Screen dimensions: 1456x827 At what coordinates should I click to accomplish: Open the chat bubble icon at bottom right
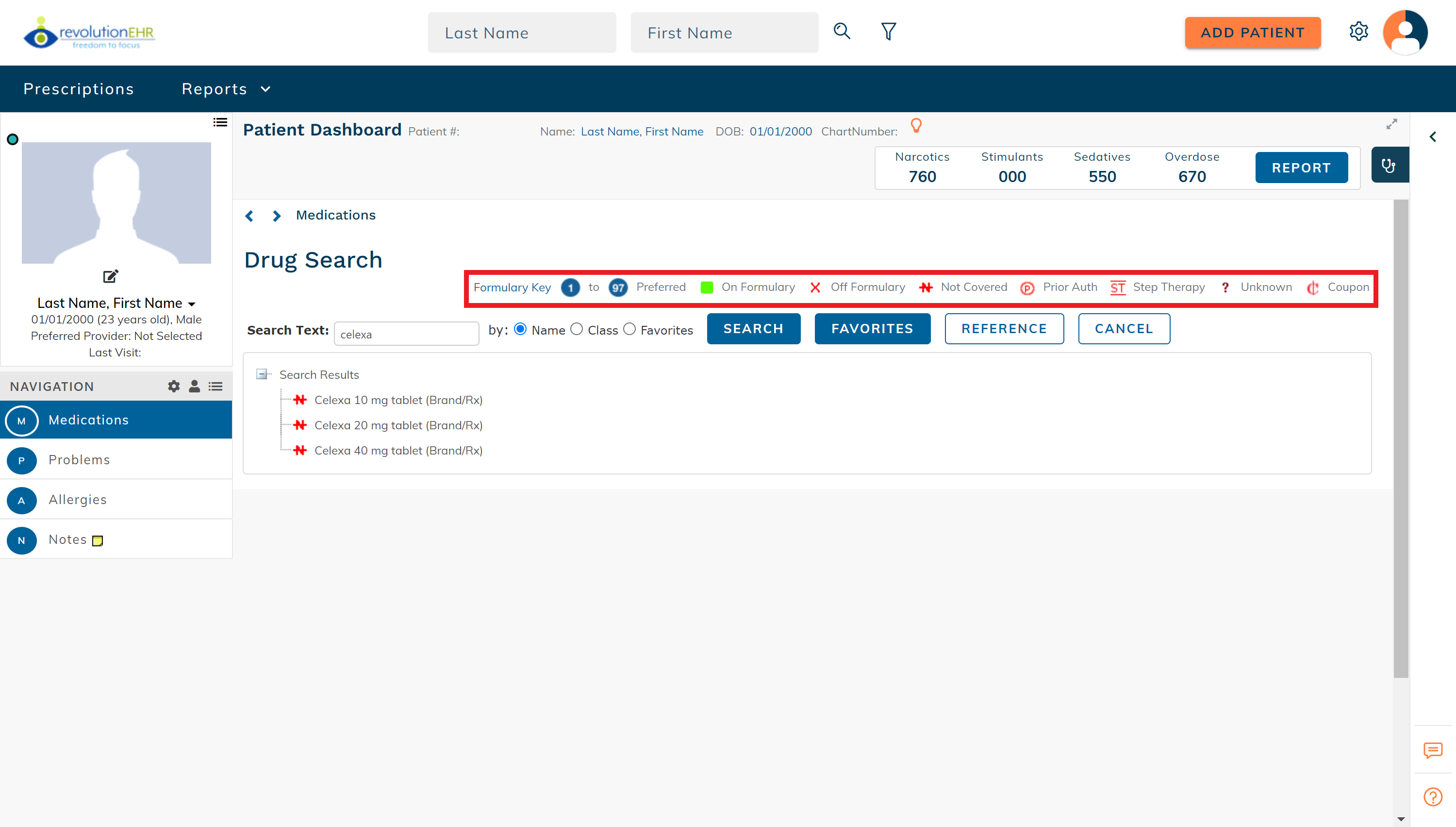[x=1433, y=751]
